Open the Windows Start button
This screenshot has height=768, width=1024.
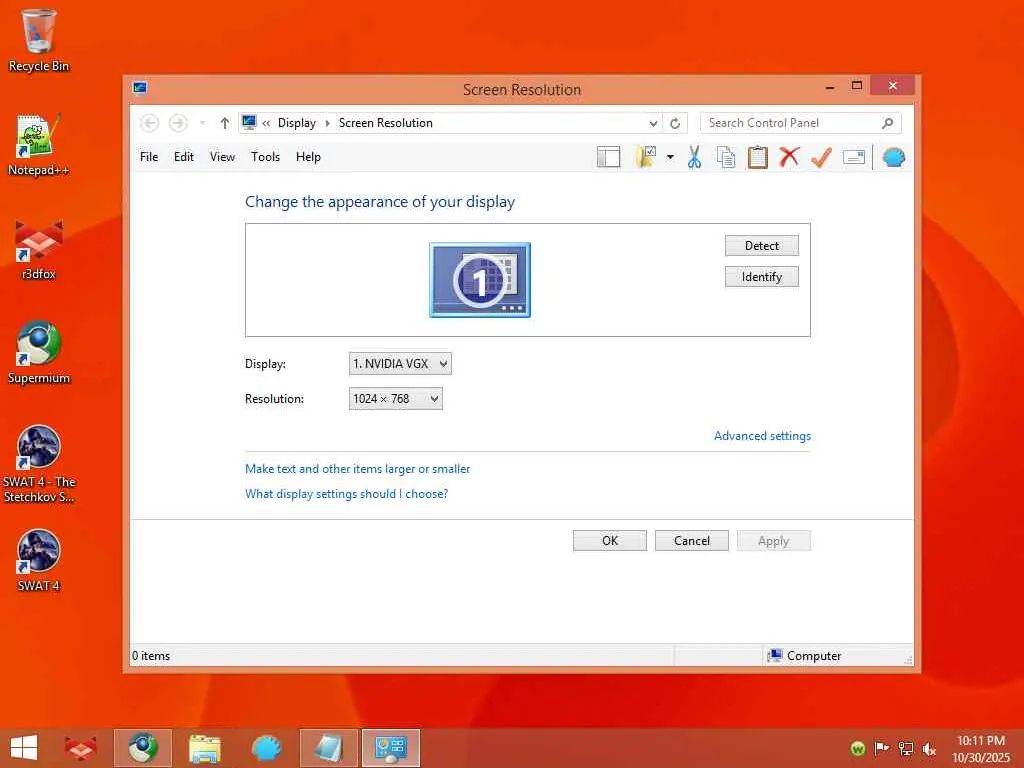pos(24,748)
